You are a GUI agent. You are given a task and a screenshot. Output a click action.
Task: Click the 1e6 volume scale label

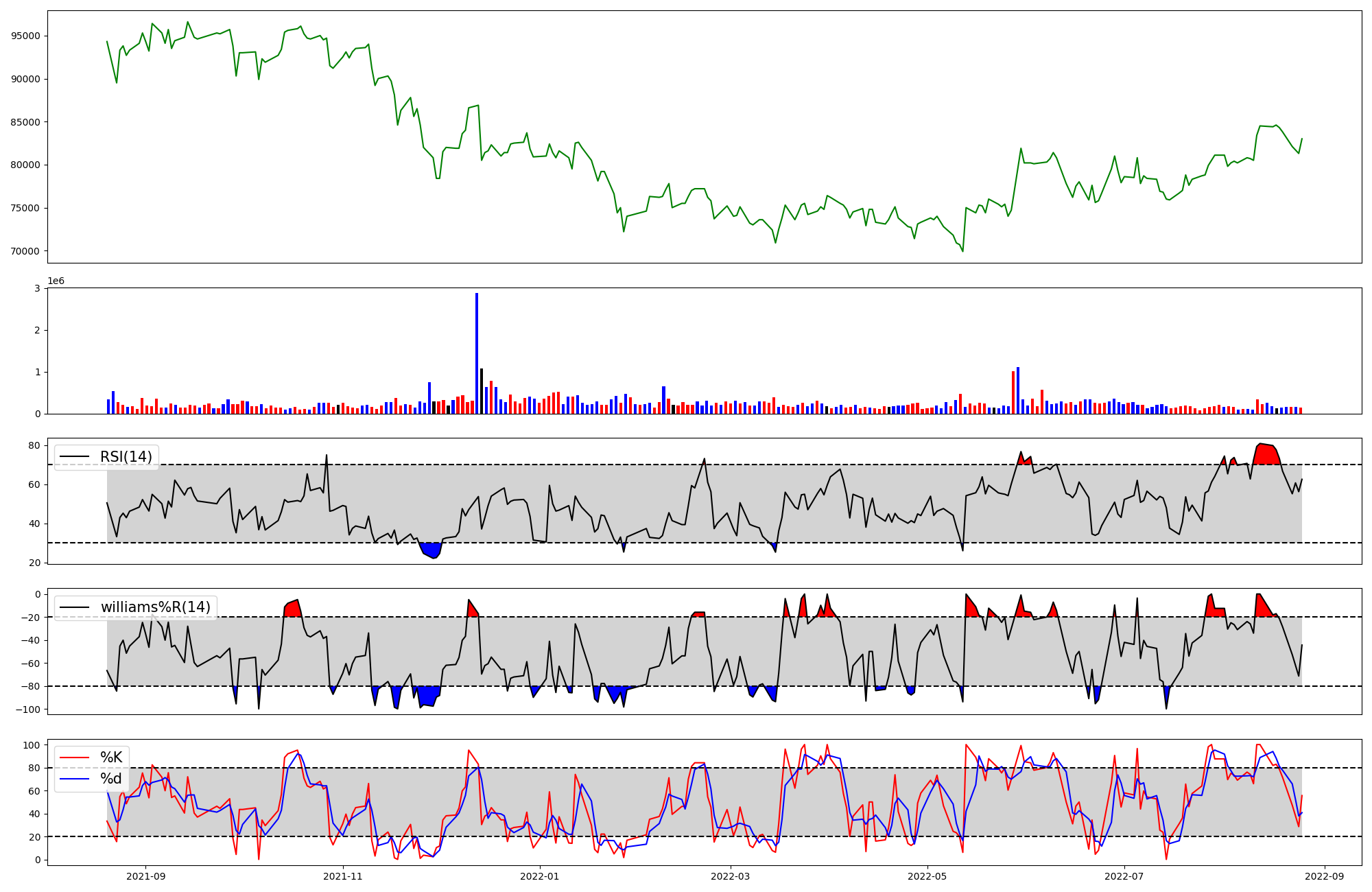click(x=56, y=281)
